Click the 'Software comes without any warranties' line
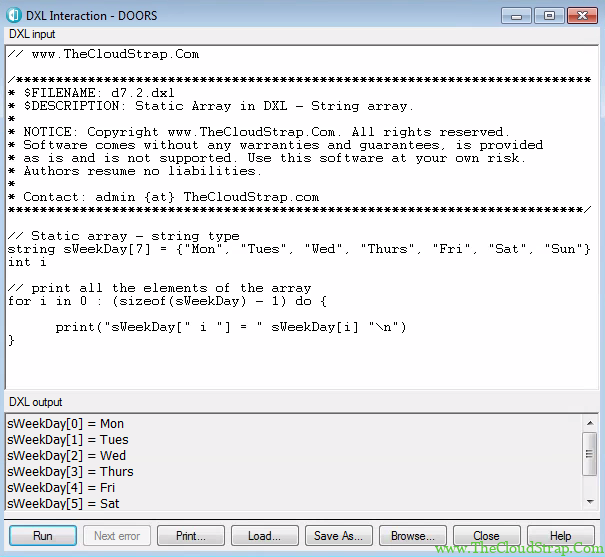 tap(275, 145)
